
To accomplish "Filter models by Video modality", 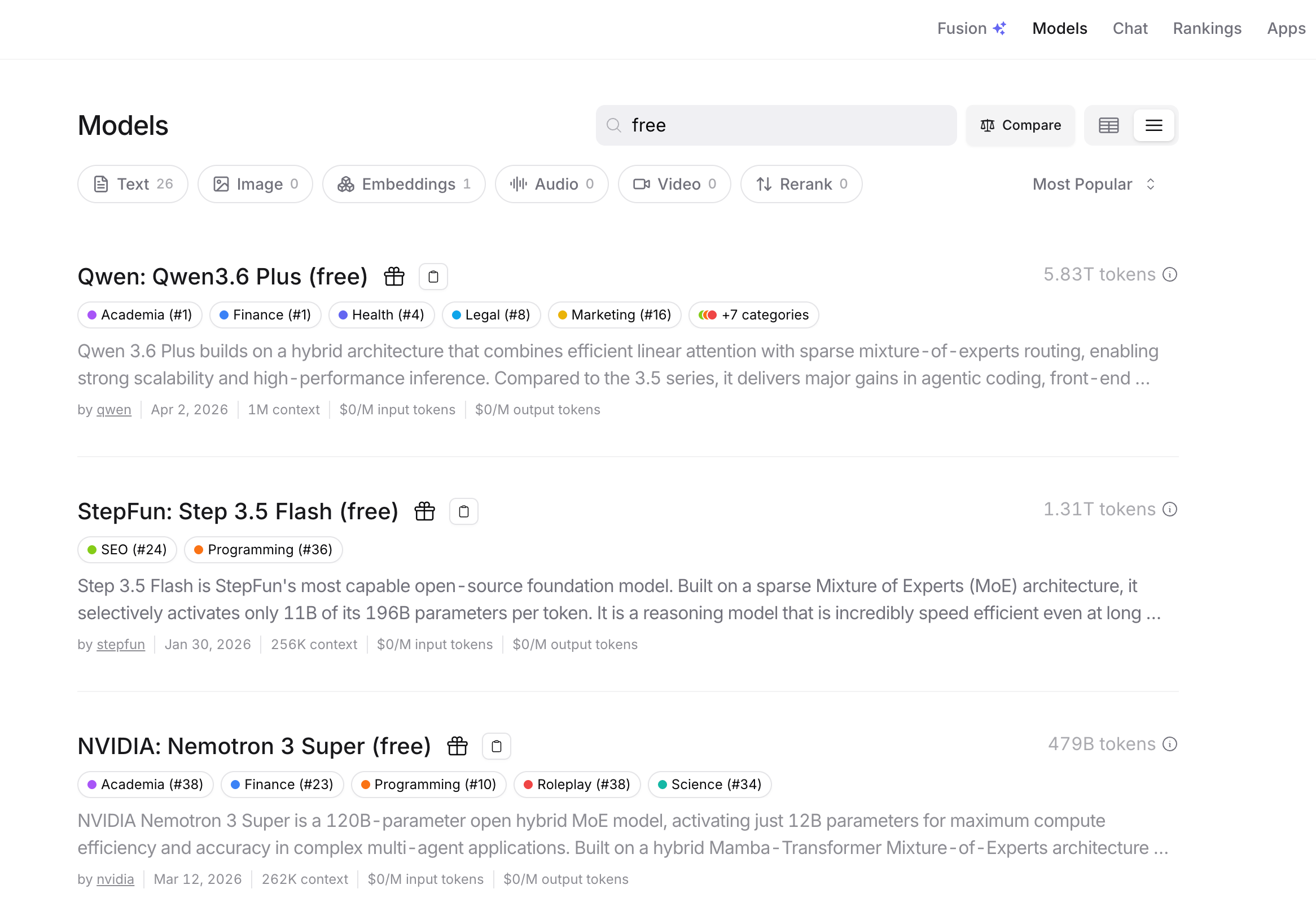I will click(x=674, y=184).
